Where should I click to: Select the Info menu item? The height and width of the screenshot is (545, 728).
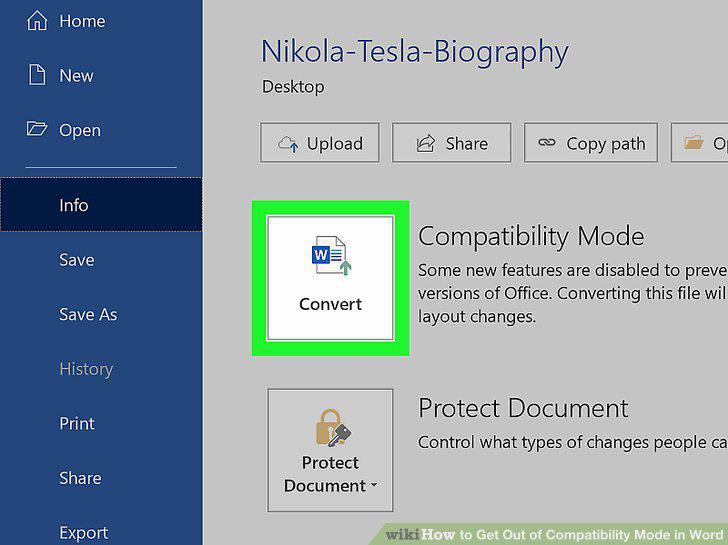point(101,205)
